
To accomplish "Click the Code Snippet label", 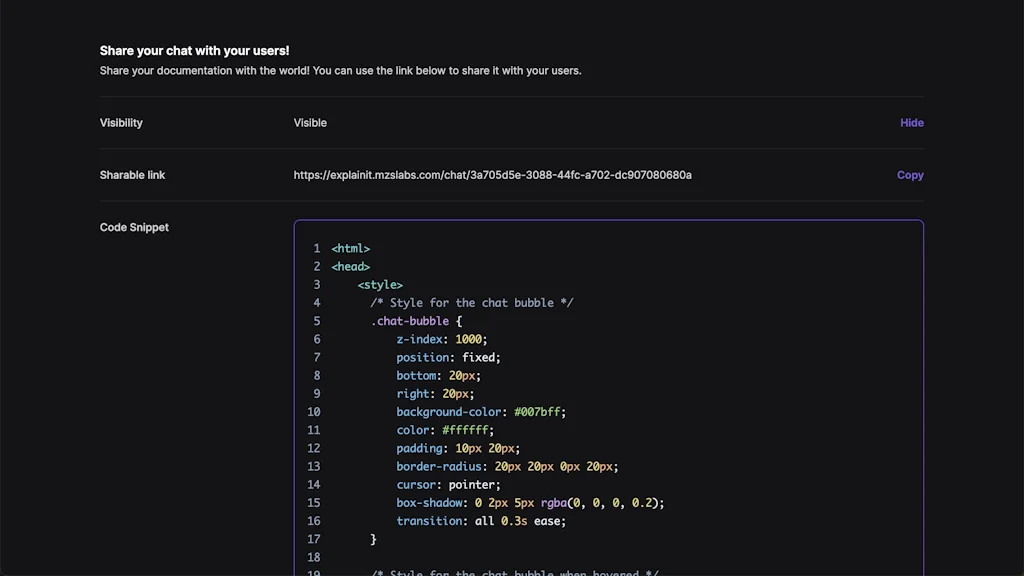I will (x=134, y=227).
